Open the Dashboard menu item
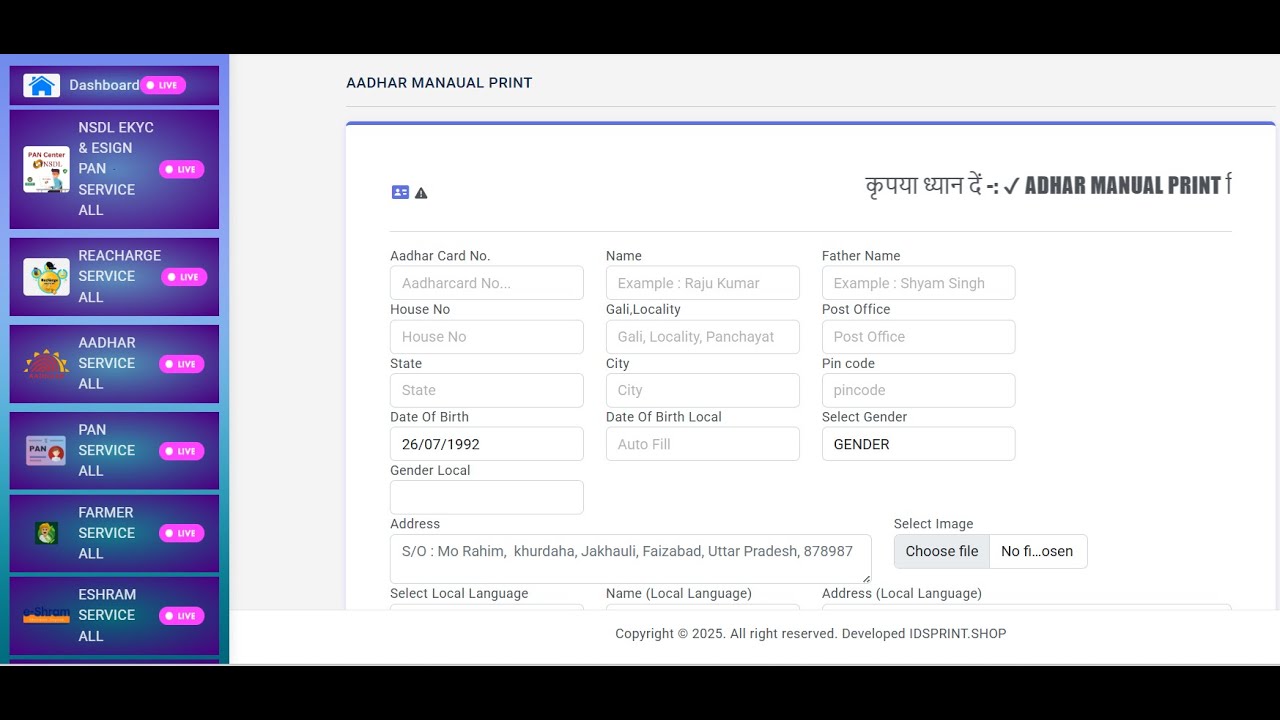 click(114, 85)
